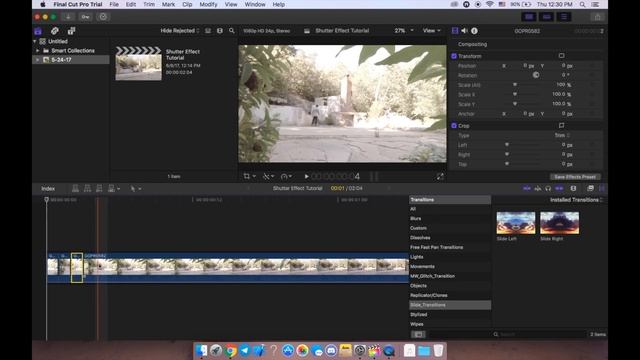Disable the Crop effect checkbox

pos(454,126)
